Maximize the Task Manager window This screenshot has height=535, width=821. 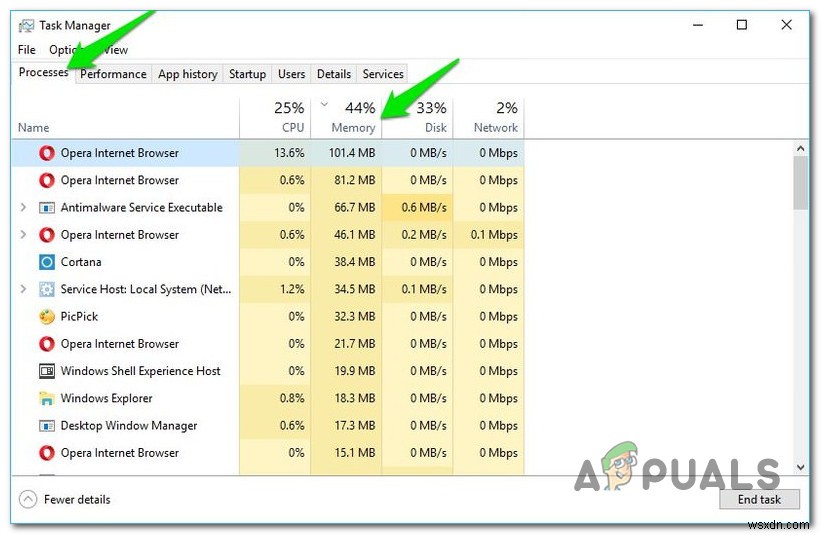click(741, 25)
